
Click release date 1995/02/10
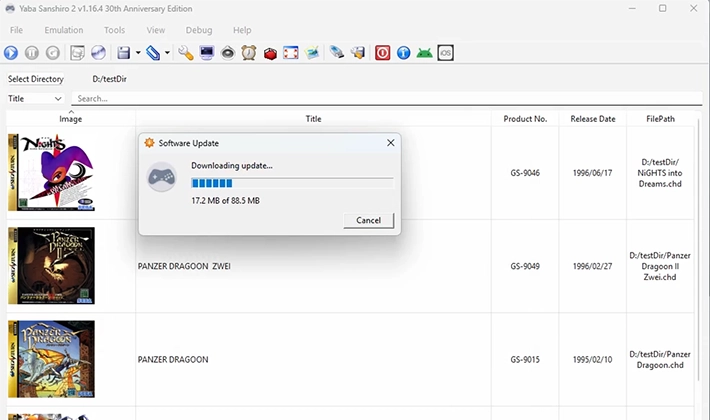(592, 359)
